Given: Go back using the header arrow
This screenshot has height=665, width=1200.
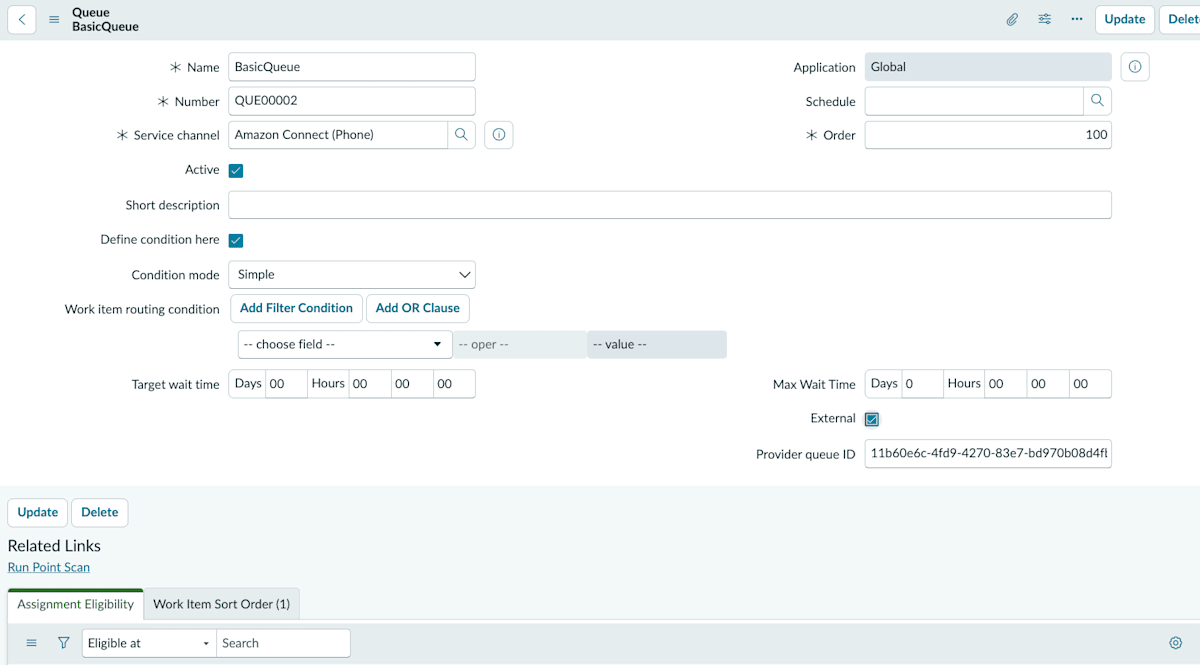Looking at the screenshot, I should pyautogui.click(x=22, y=19).
